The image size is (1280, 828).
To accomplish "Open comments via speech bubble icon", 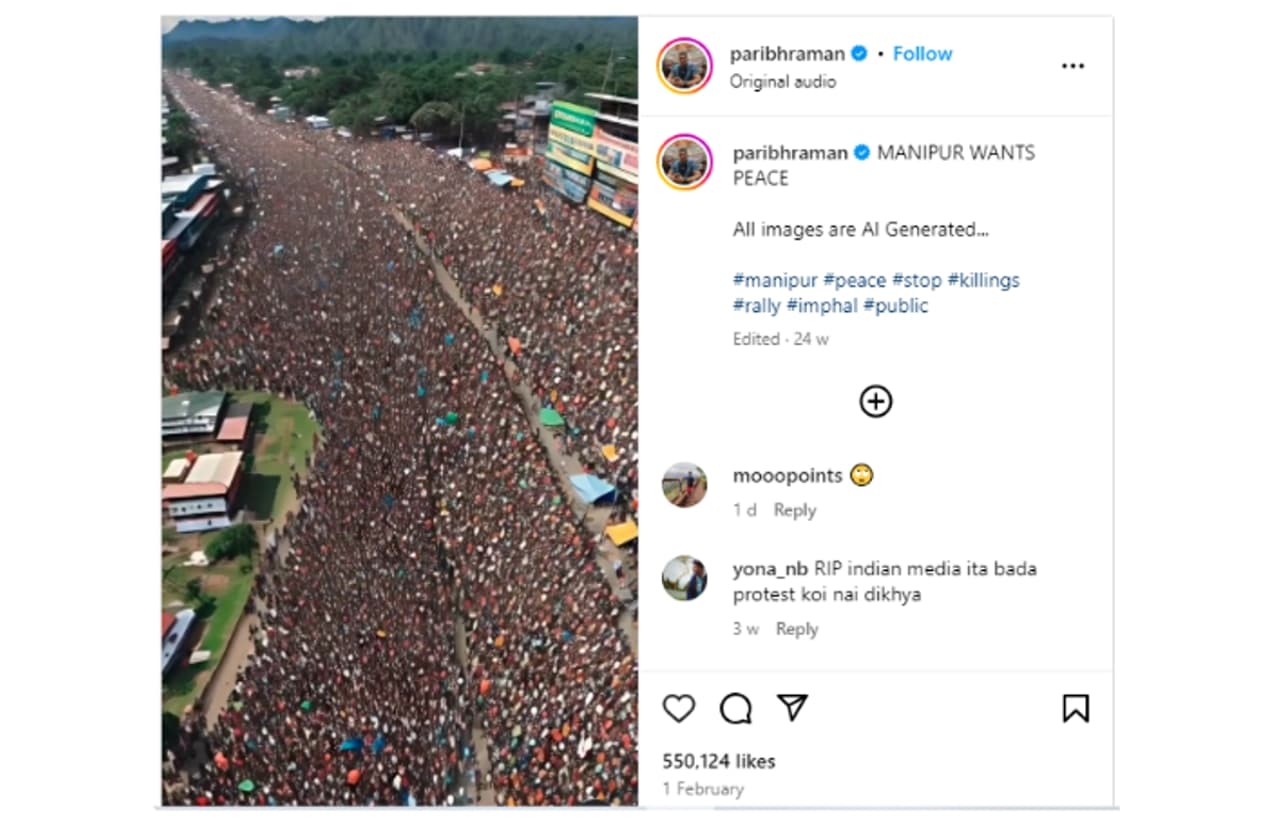I will pos(736,709).
